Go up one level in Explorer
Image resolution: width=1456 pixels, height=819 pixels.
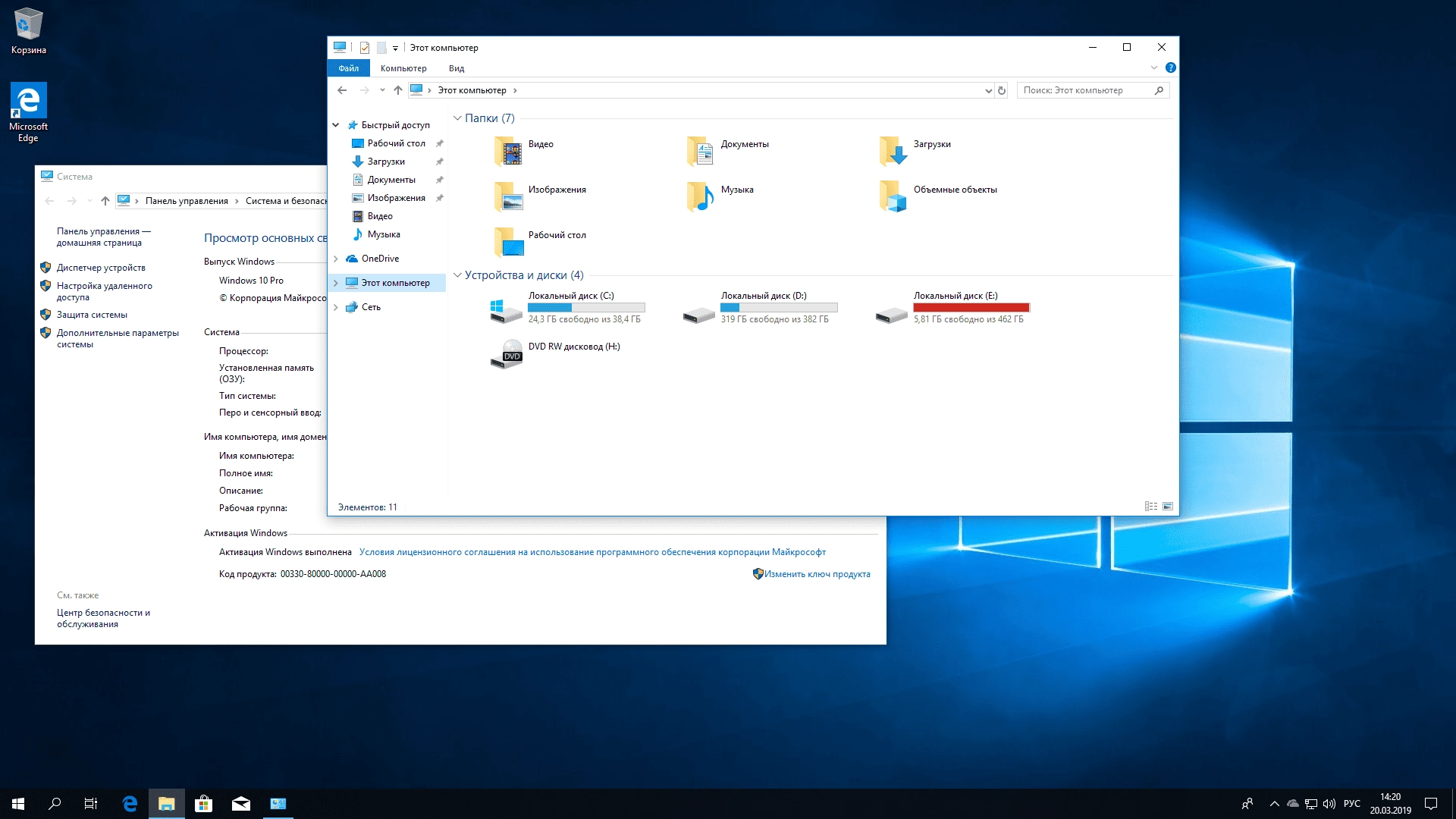pos(398,90)
